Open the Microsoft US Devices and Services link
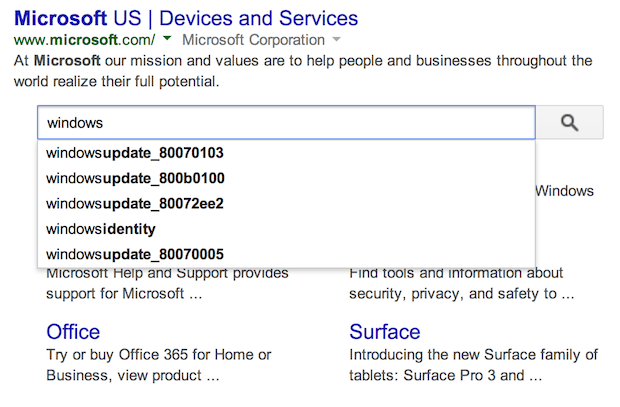 (186, 18)
